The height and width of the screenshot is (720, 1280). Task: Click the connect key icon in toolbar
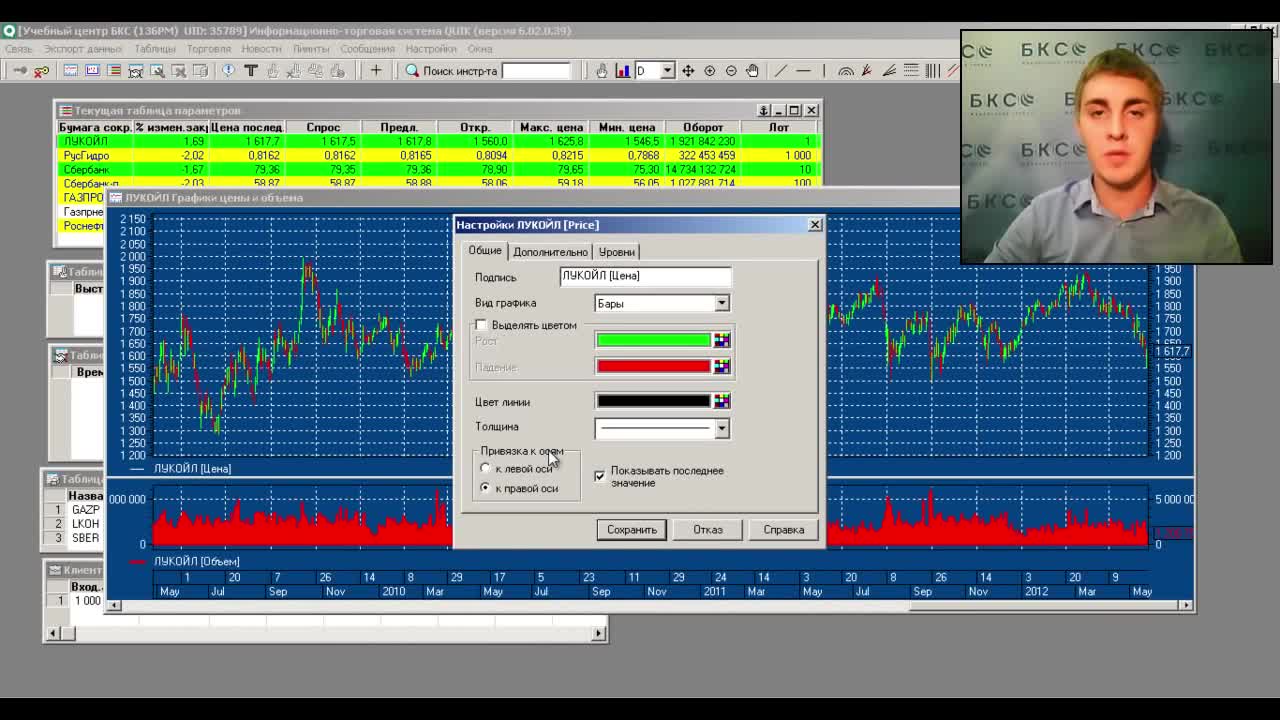coord(20,71)
